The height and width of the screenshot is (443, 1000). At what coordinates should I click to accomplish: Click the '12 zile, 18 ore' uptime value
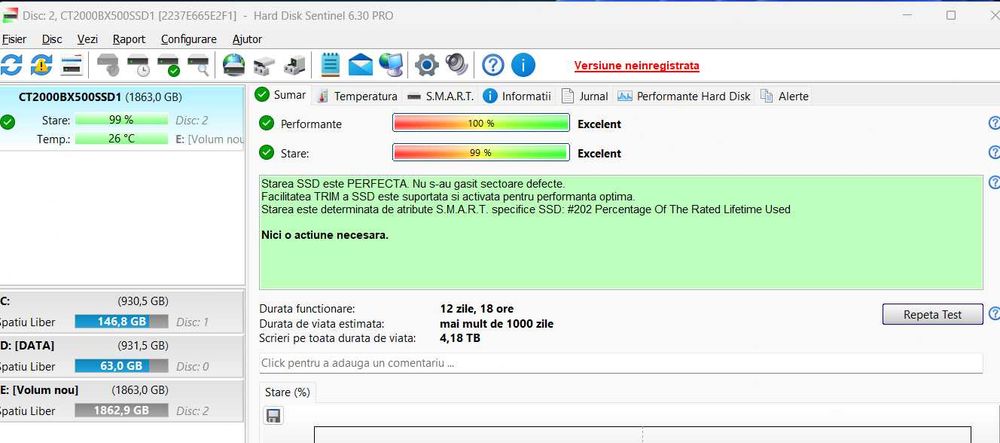(x=477, y=309)
